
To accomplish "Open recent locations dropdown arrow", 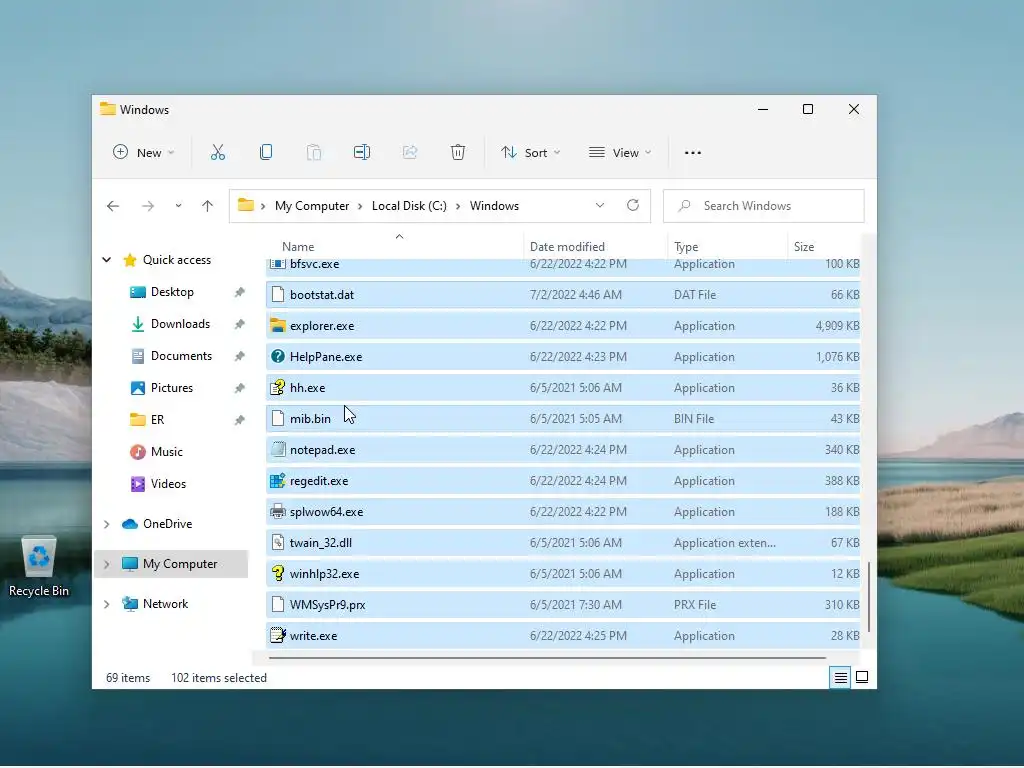I will [178, 206].
